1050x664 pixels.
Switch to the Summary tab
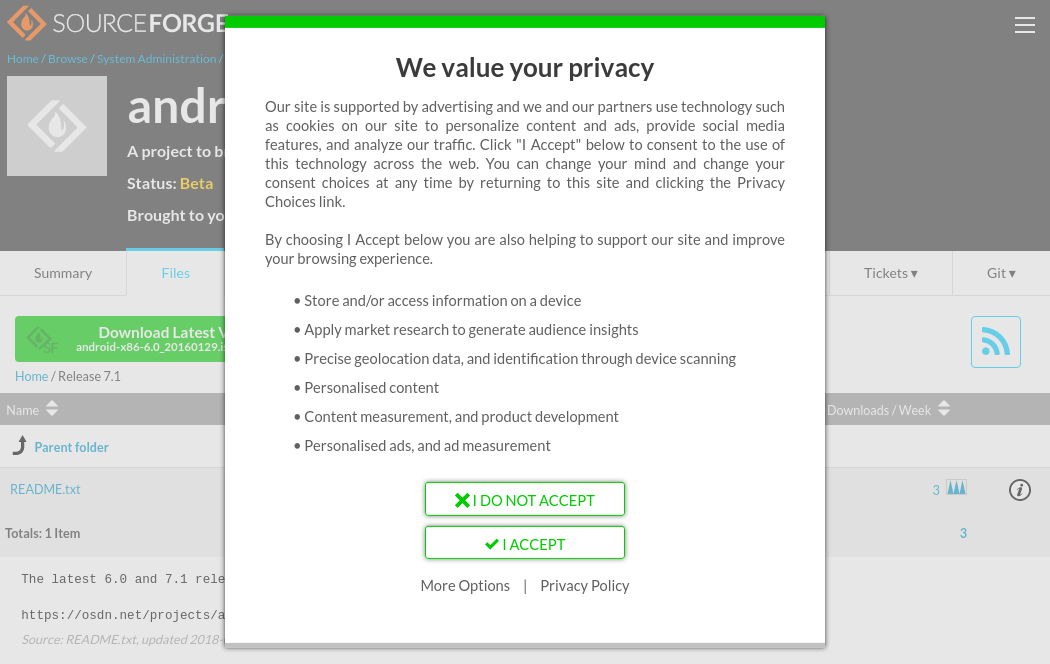pyautogui.click(x=63, y=273)
